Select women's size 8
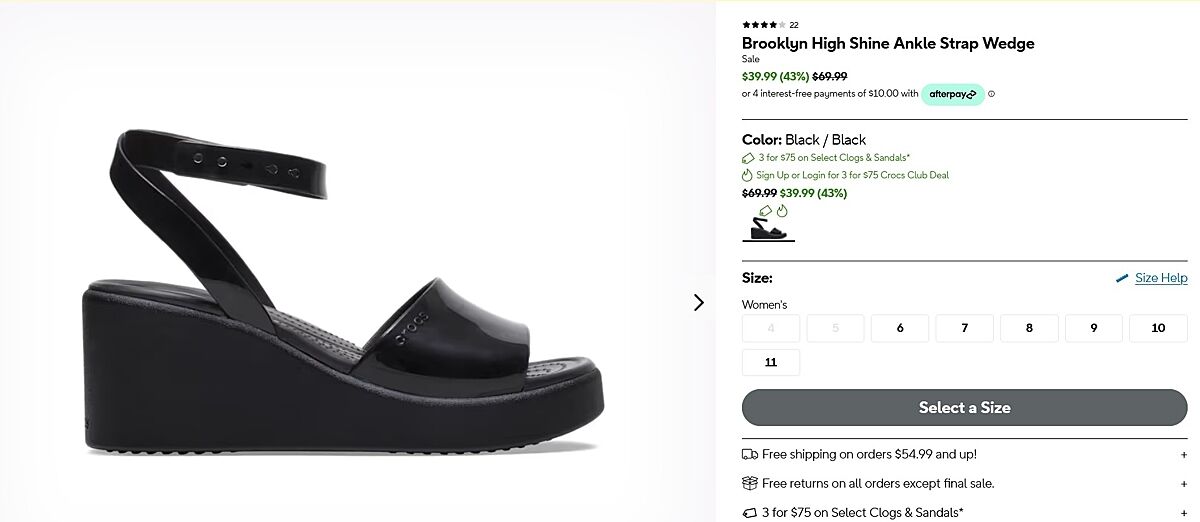The image size is (1200, 522). pos(1029,328)
